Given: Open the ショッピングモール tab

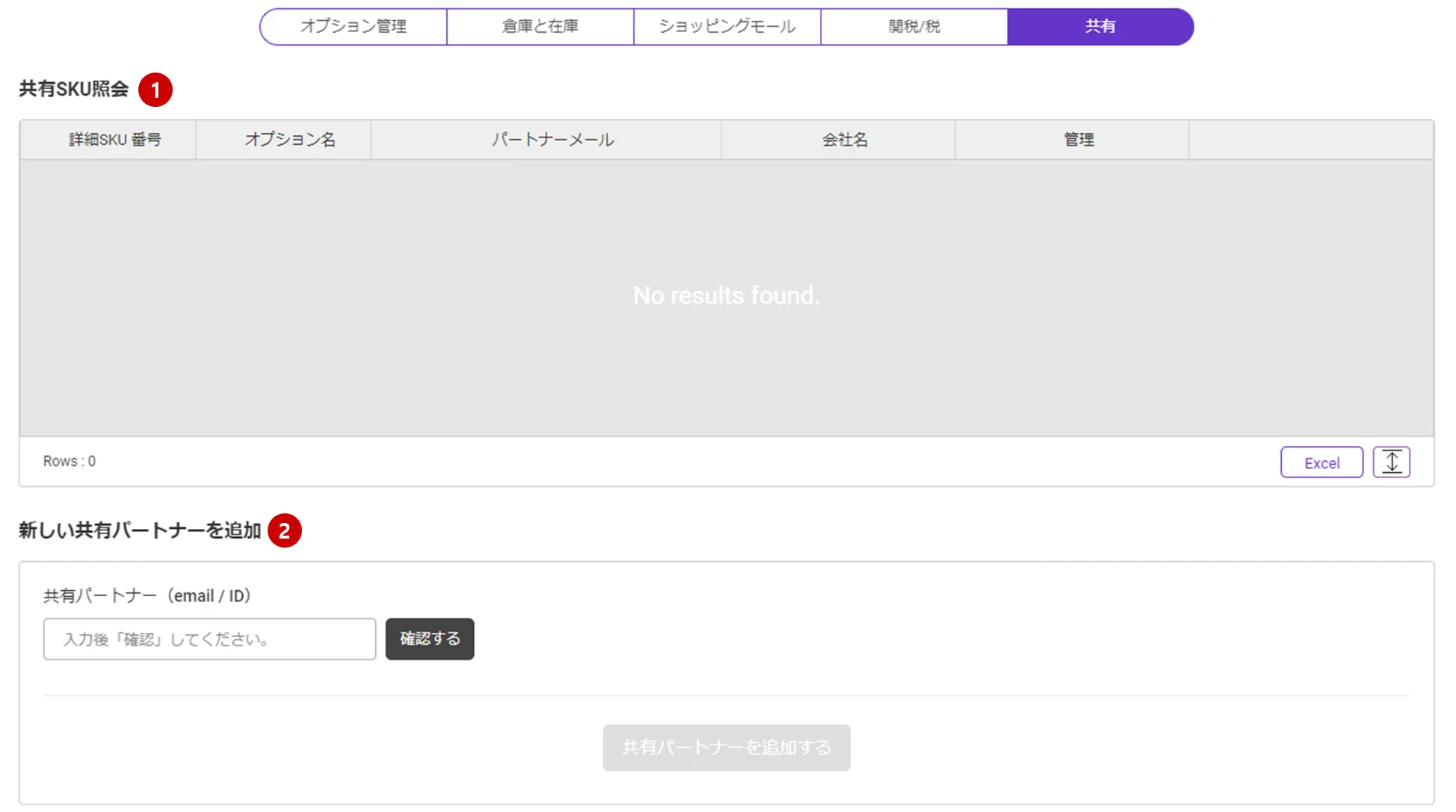Looking at the screenshot, I should click(x=727, y=26).
